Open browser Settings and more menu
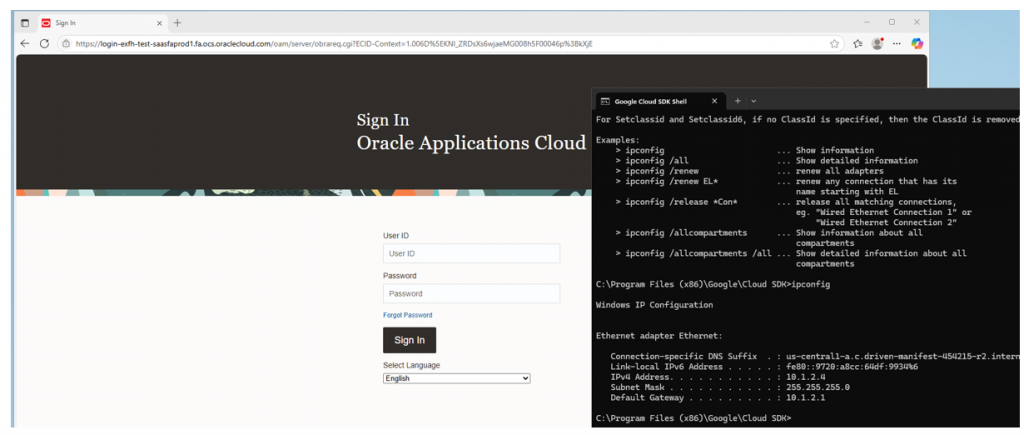Image resolution: width=1024 pixels, height=435 pixels. tap(898, 44)
